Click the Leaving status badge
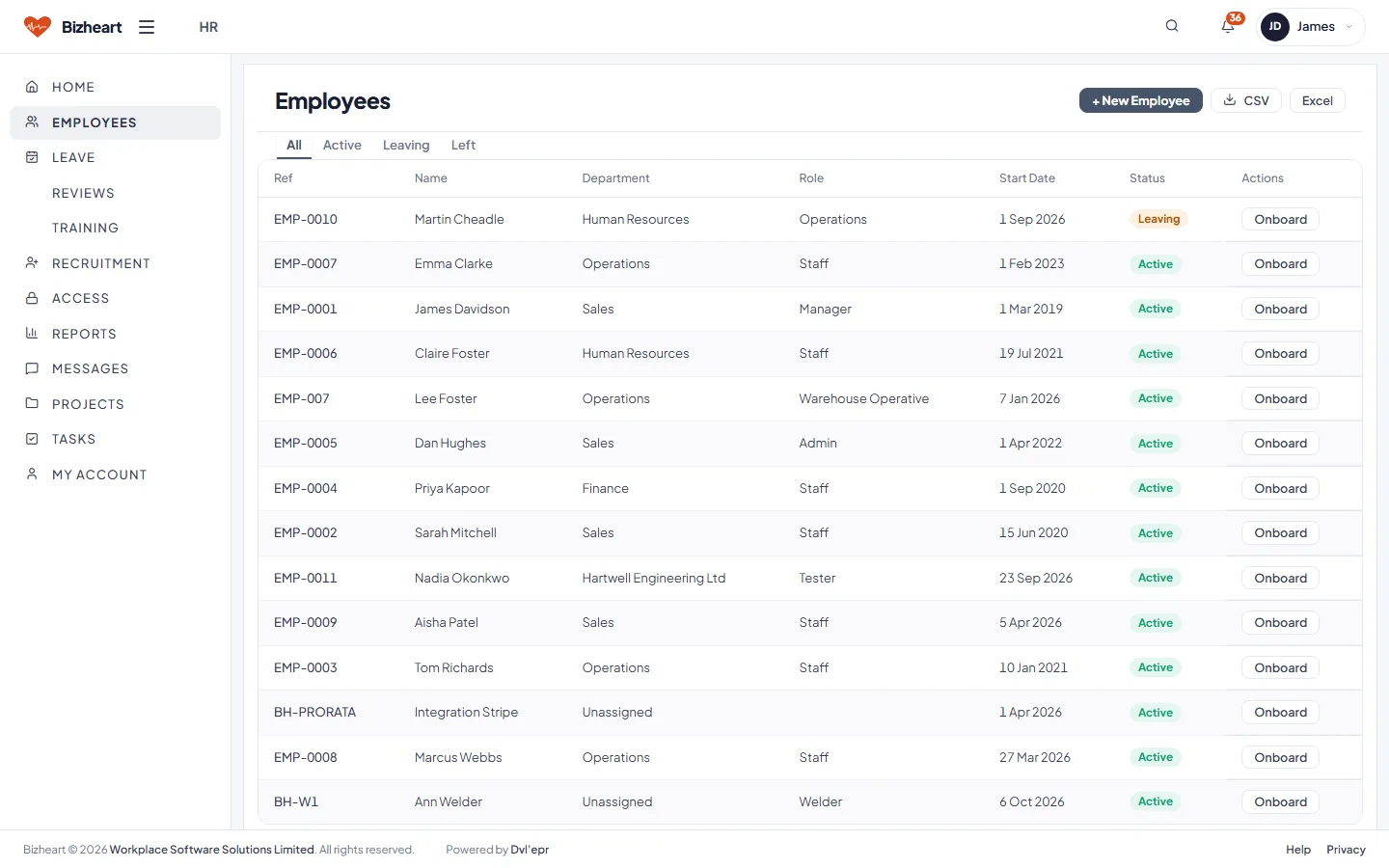This screenshot has height=868, width=1389. (x=1158, y=219)
